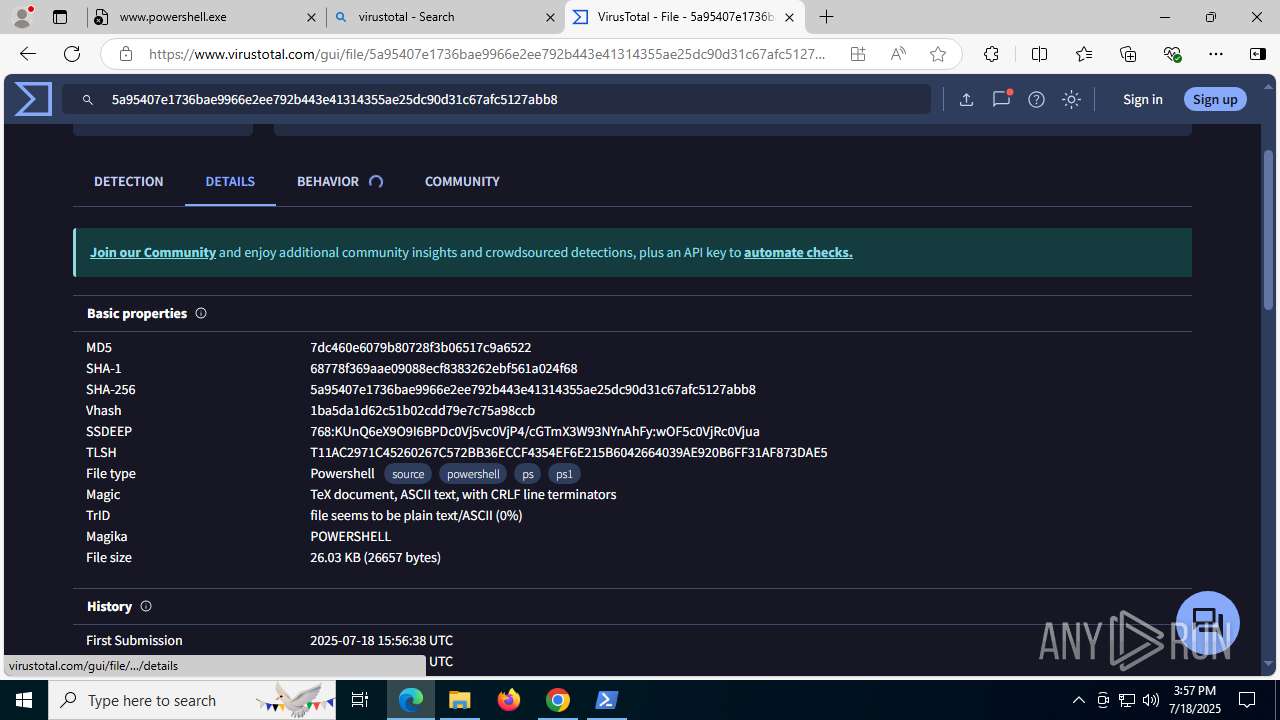The width and height of the screenshot is (1280, 720).
Task: Click the ps file type tag
Action: (x=528, y=474)
